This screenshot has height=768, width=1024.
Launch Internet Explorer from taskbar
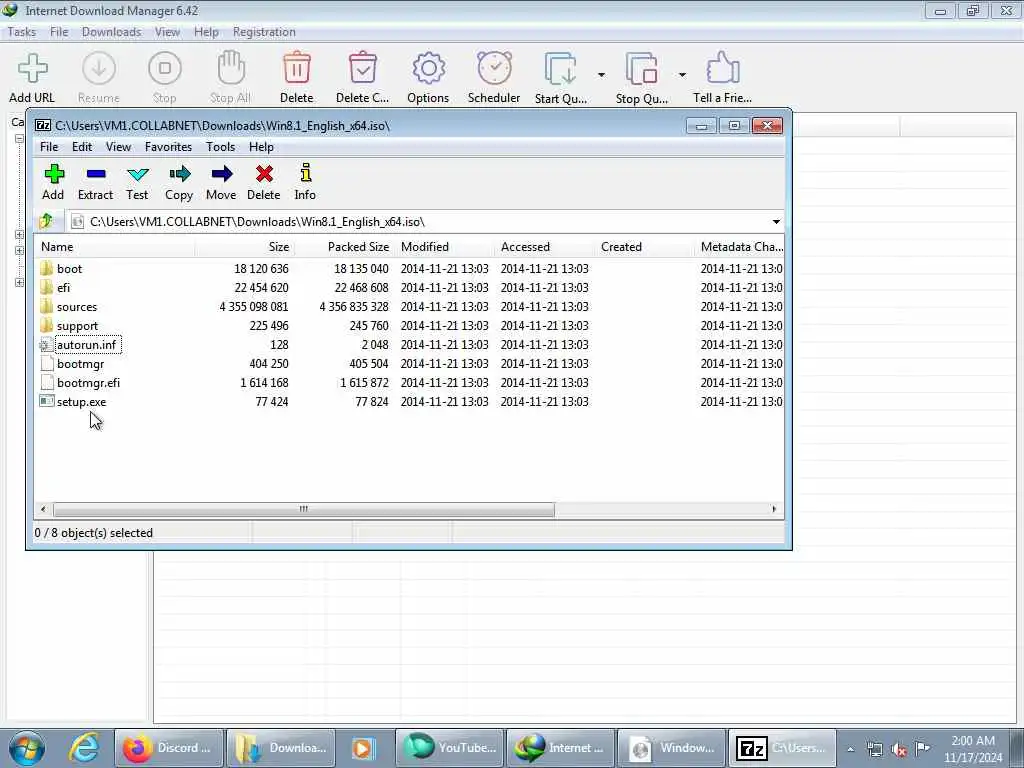coord(85,748)
